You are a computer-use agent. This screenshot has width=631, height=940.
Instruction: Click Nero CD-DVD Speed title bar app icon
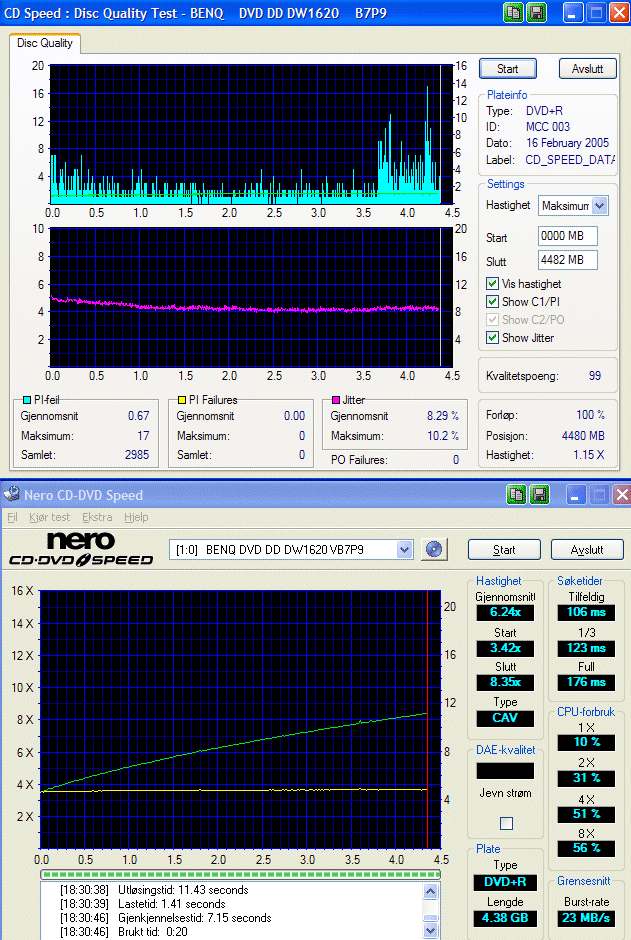[11, 495]
